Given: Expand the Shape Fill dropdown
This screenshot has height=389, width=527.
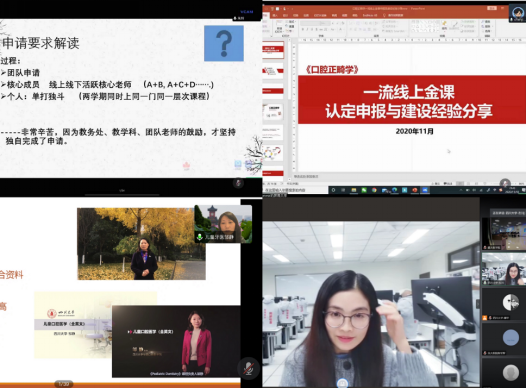Looking at the screenshot, I should pyautogui.click(x=468, y=22).
